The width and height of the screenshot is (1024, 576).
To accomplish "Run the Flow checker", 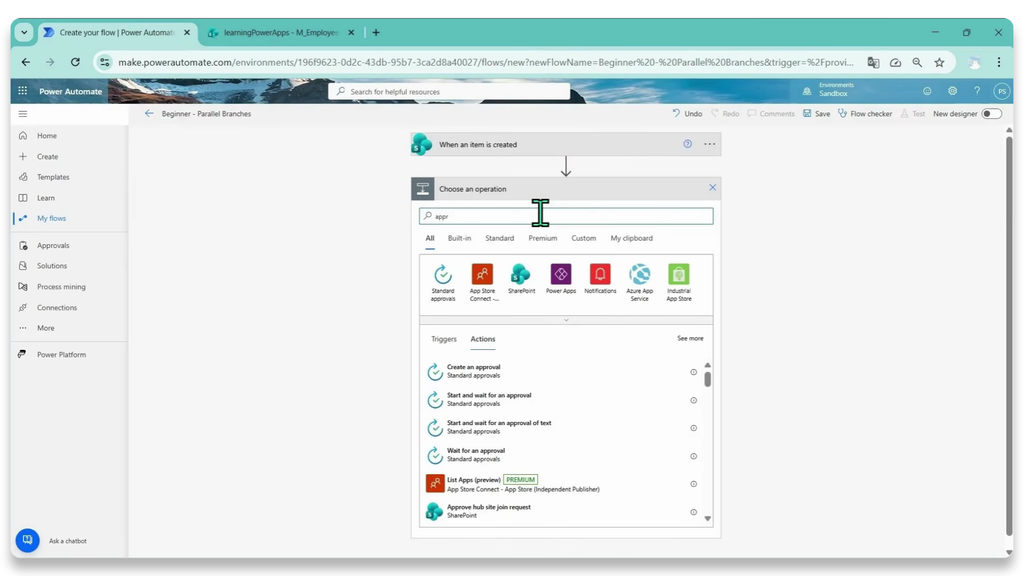I will [865, 114].
